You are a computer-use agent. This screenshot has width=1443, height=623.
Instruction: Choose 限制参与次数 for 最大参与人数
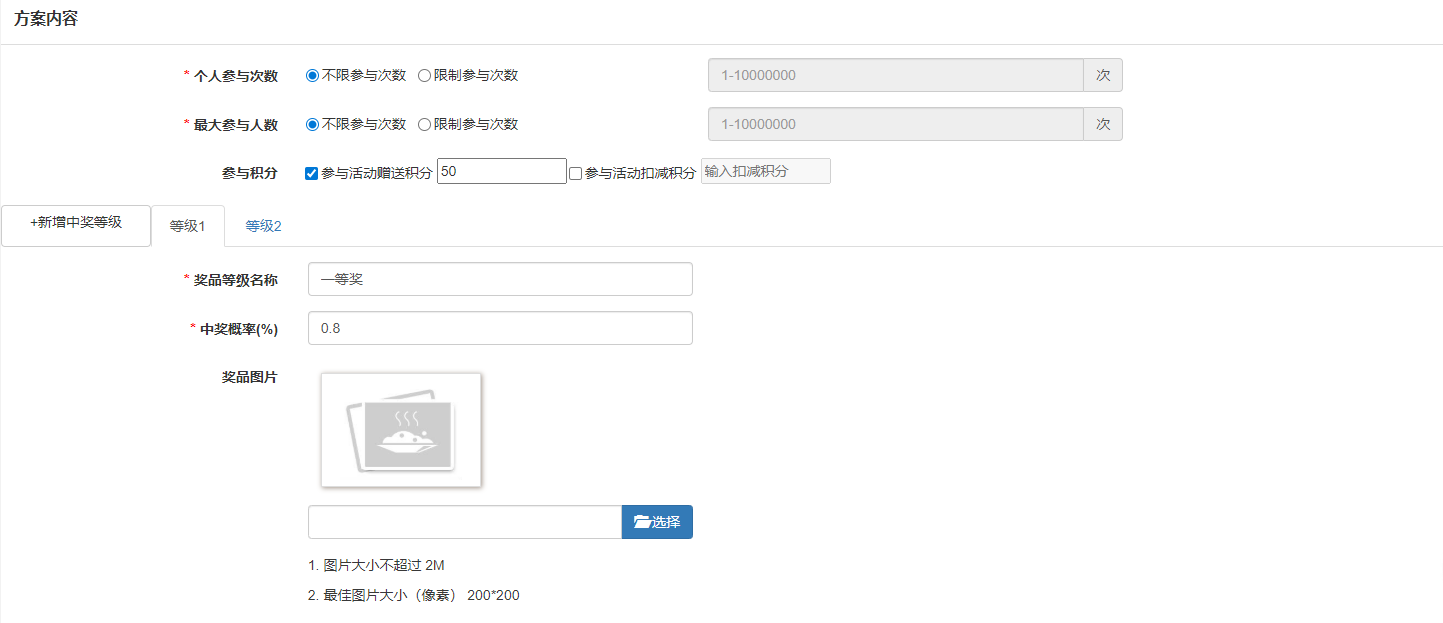pos(425,125)
